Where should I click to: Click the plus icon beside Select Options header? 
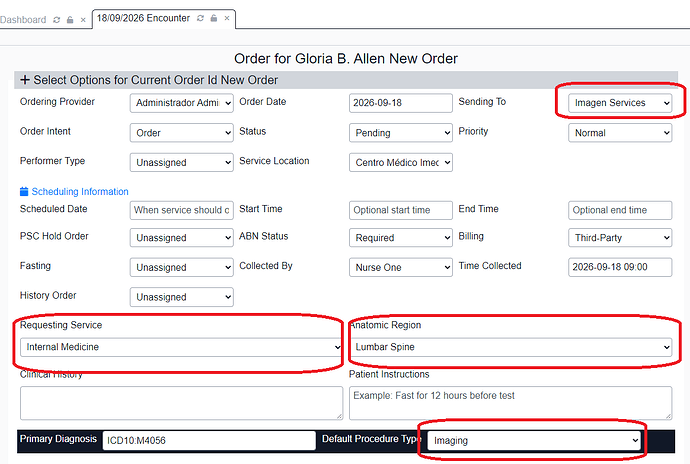[x=25, y=80]
